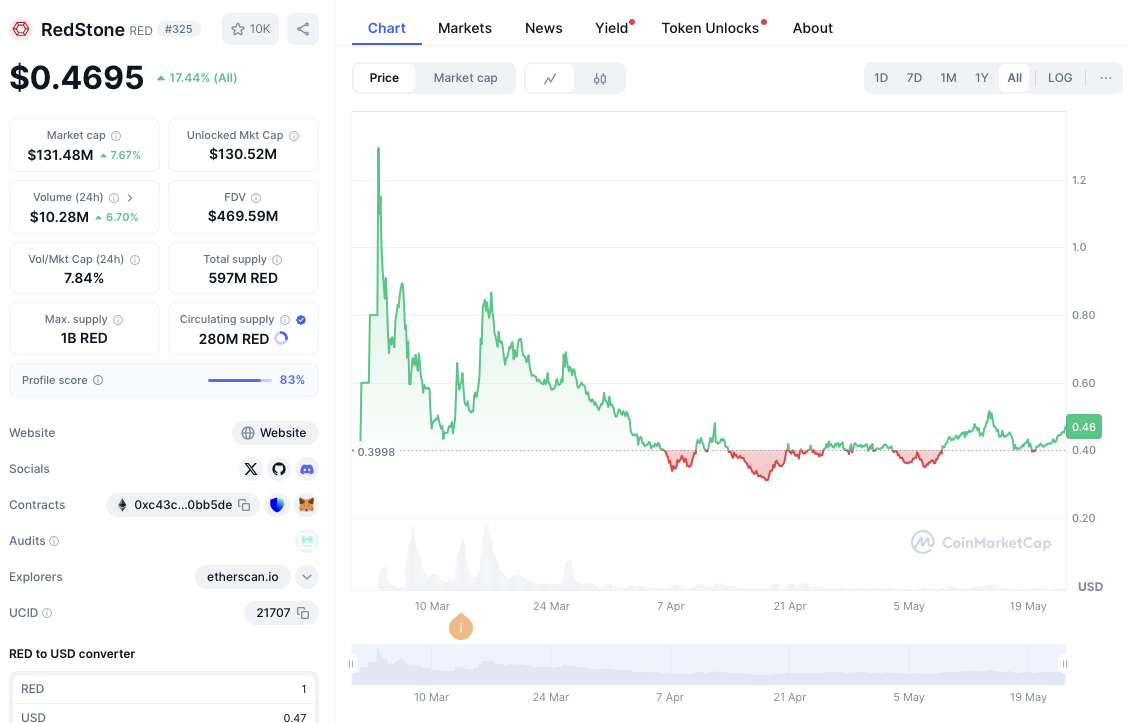Set chart range to 1M

coord(948,78)
